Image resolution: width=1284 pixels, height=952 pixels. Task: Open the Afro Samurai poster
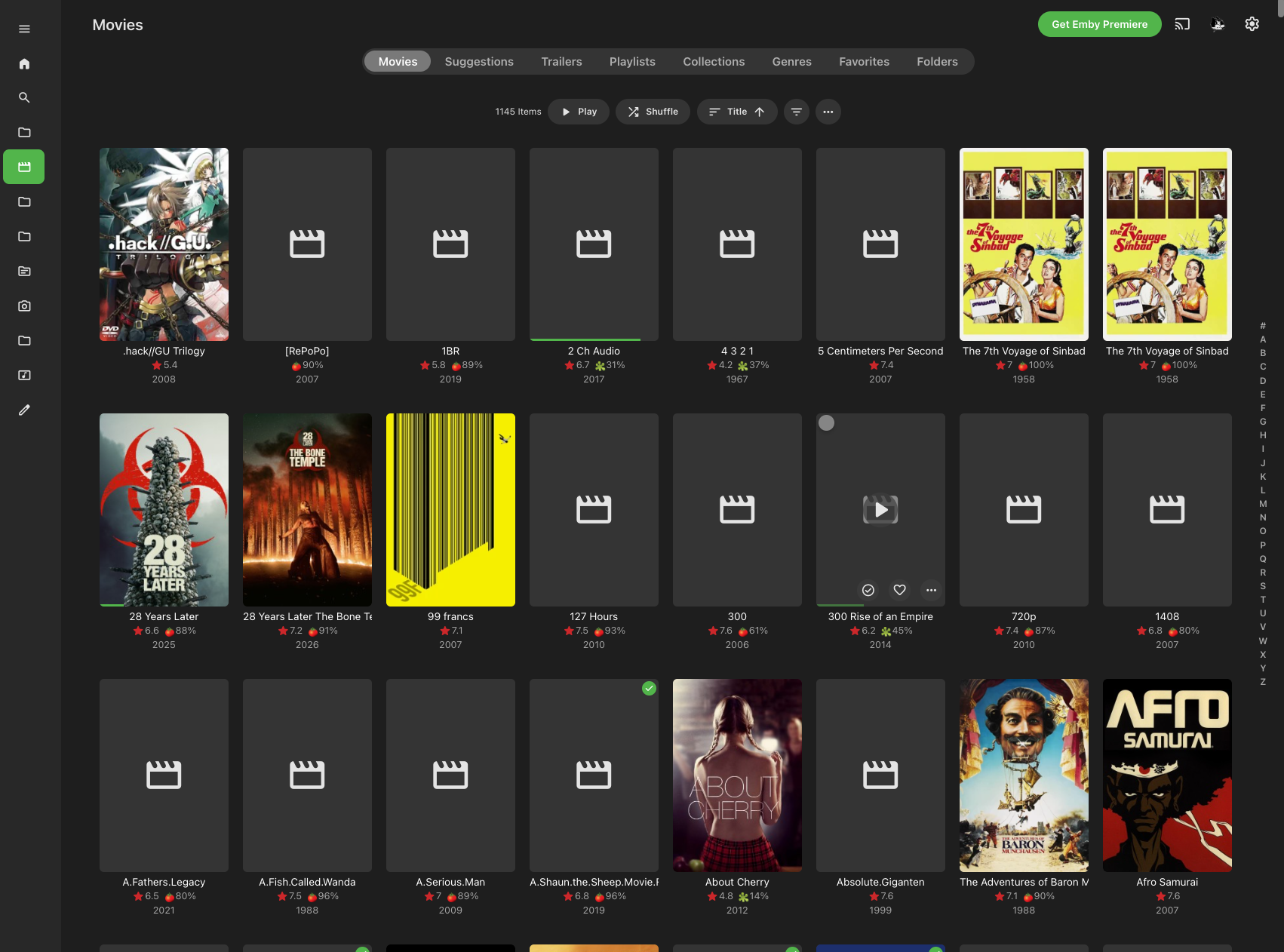coord(1167,775)
